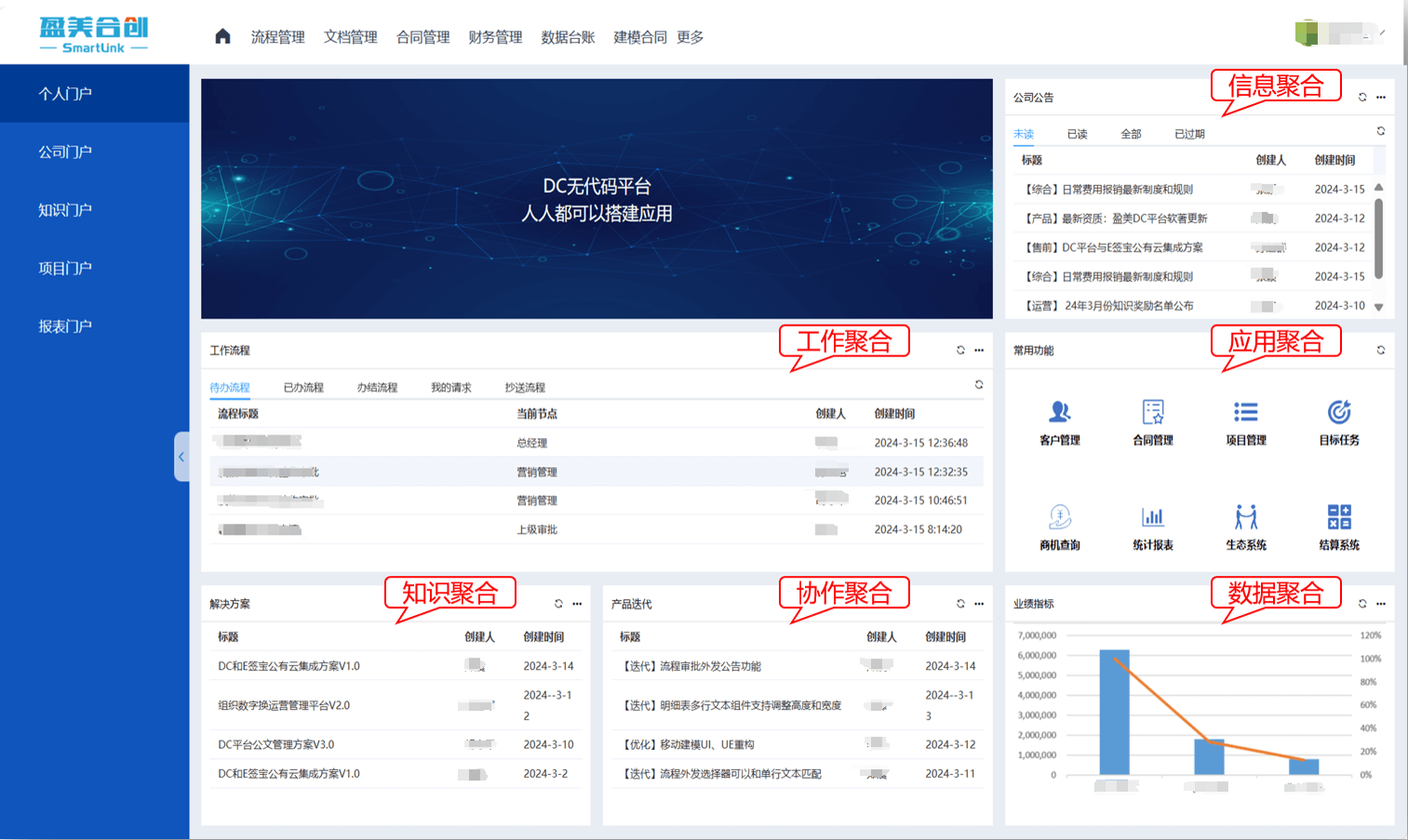Screen dimensions: 1408x840
Task: Go to 知识门户 in the sidebar
Action: pyautogui.click(x=65, y=210)
